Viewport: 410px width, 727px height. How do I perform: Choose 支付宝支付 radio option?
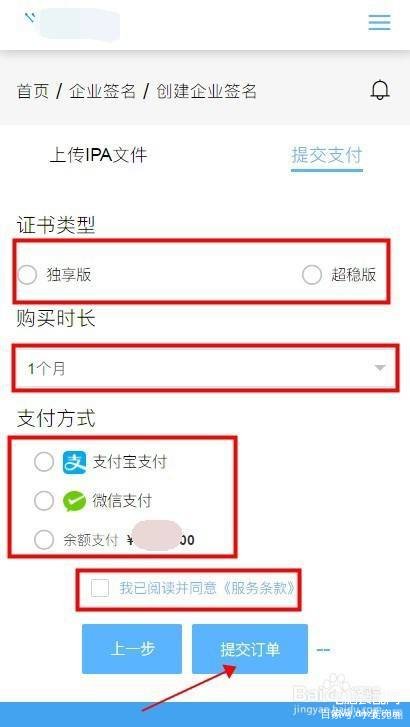(x=44, y=462)
